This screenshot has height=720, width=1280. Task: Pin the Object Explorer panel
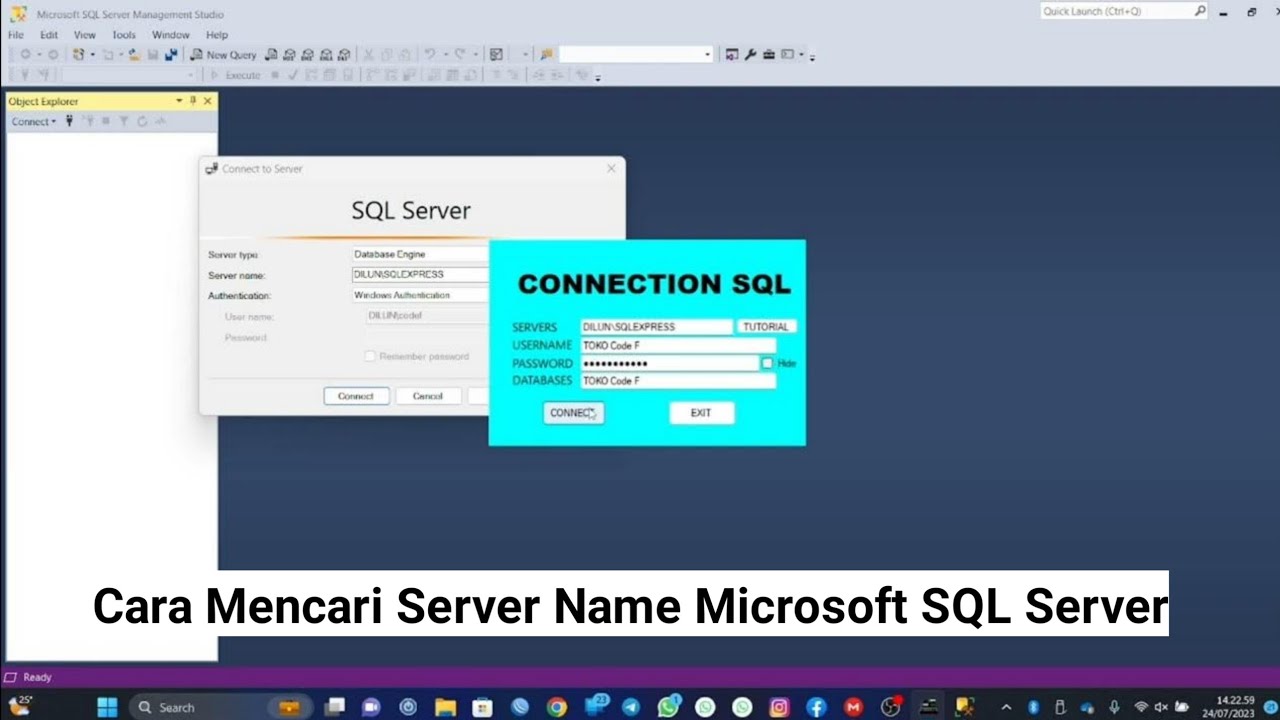192,101
